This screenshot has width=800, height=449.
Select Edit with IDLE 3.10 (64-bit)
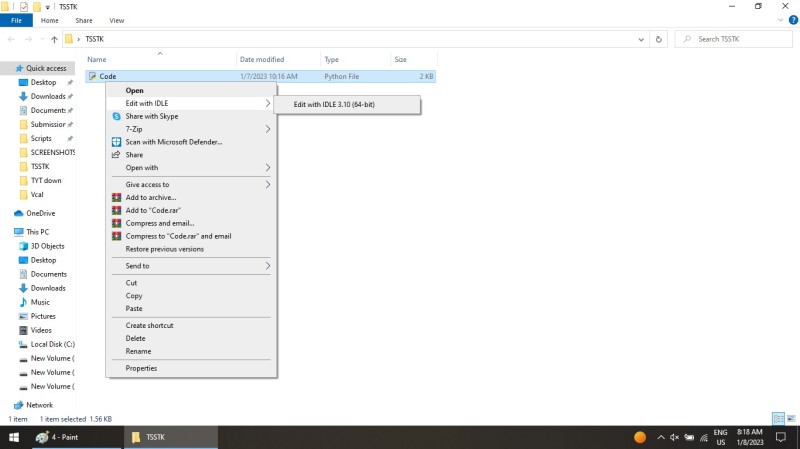click(x=347, y=104)
